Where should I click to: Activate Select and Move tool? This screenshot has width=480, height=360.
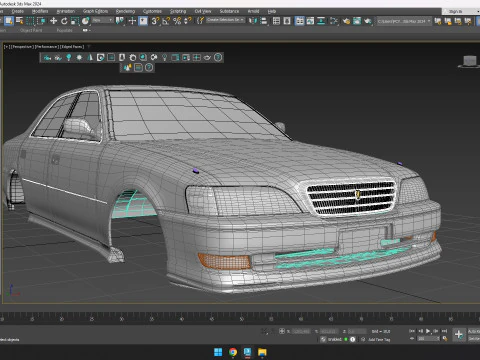coord(53,21)
